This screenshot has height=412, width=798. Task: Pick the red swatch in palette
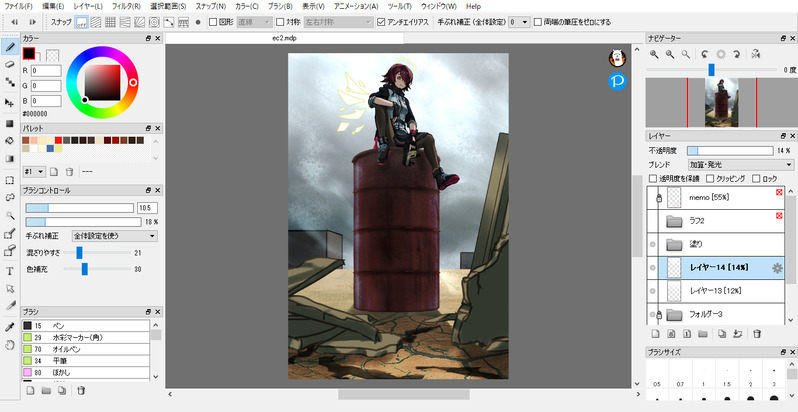tap(59, 140)
